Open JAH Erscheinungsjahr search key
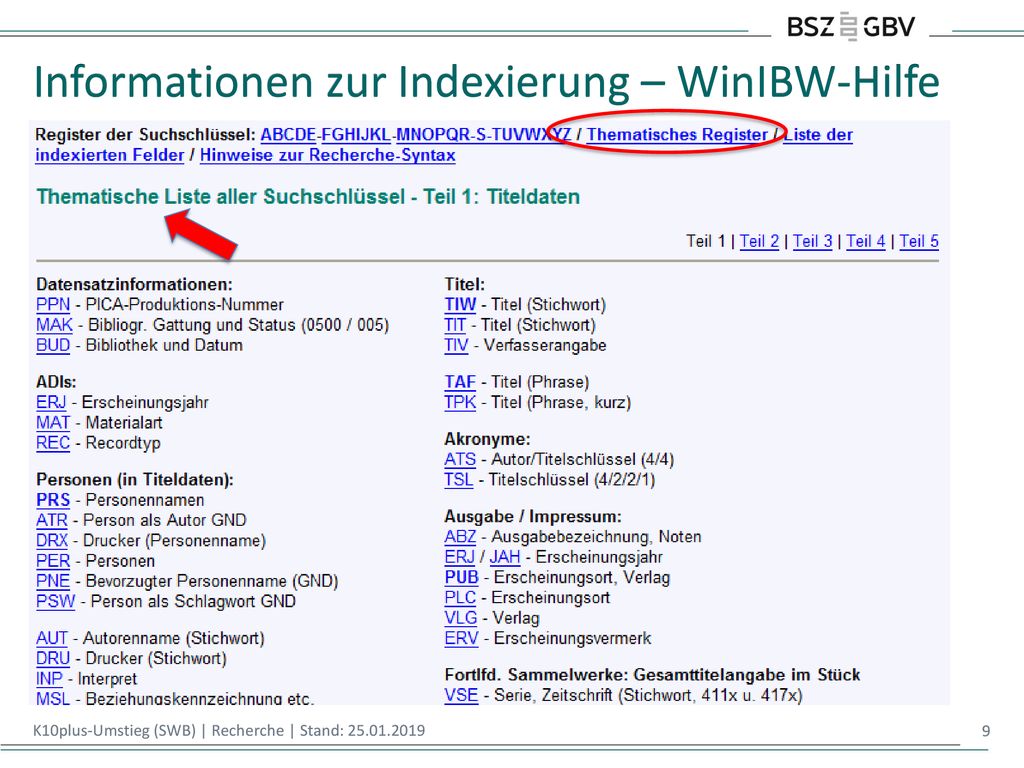This screenshot has height=768, width=1024. 505,557
